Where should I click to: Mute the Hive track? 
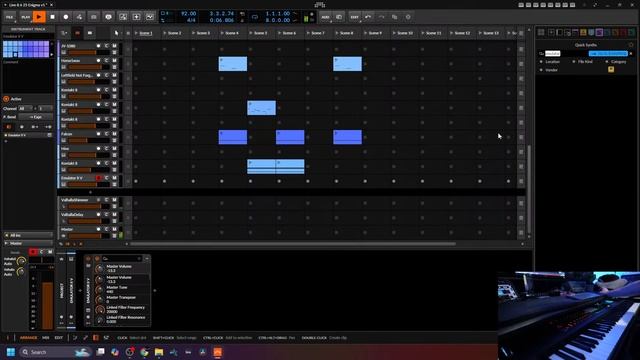point(114,149)
